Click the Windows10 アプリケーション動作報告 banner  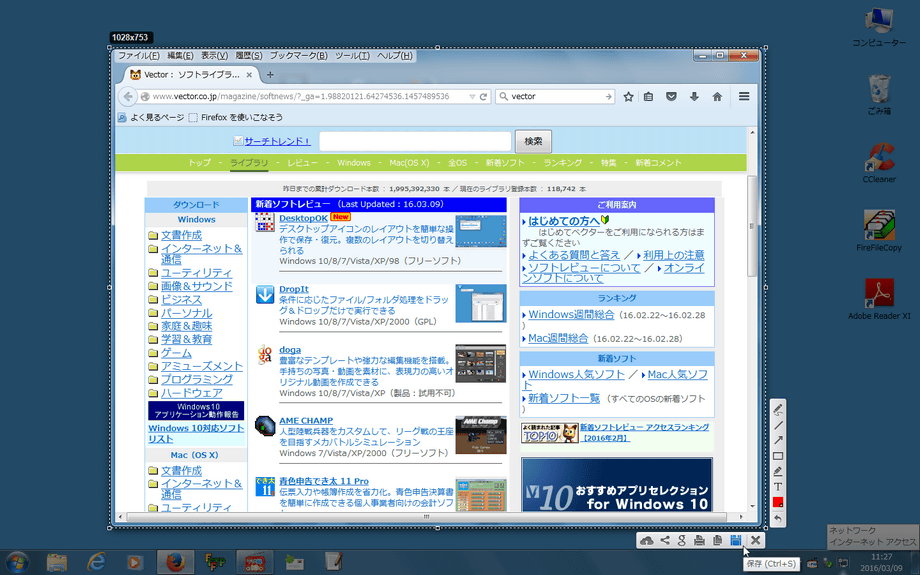coord(196,411)
